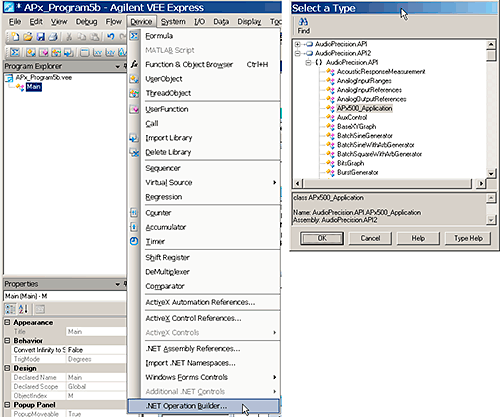500x417 pixels.
Task: Click the Main [Main] - M object selector field
Action: [65, 296]
